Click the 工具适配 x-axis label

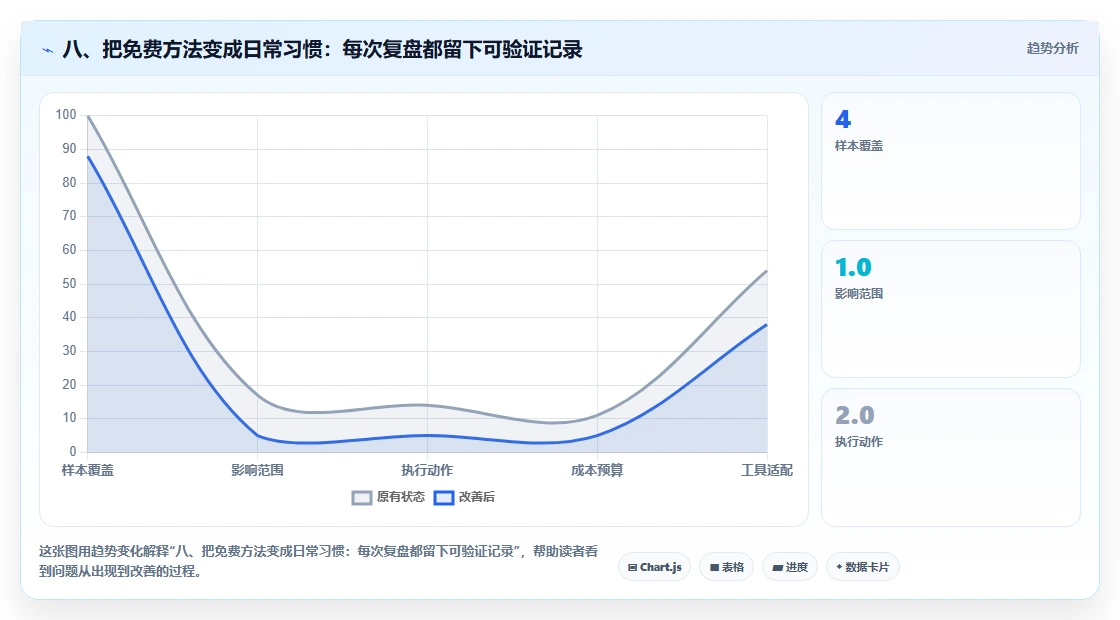pyautogui.click(x=766, y=470)
